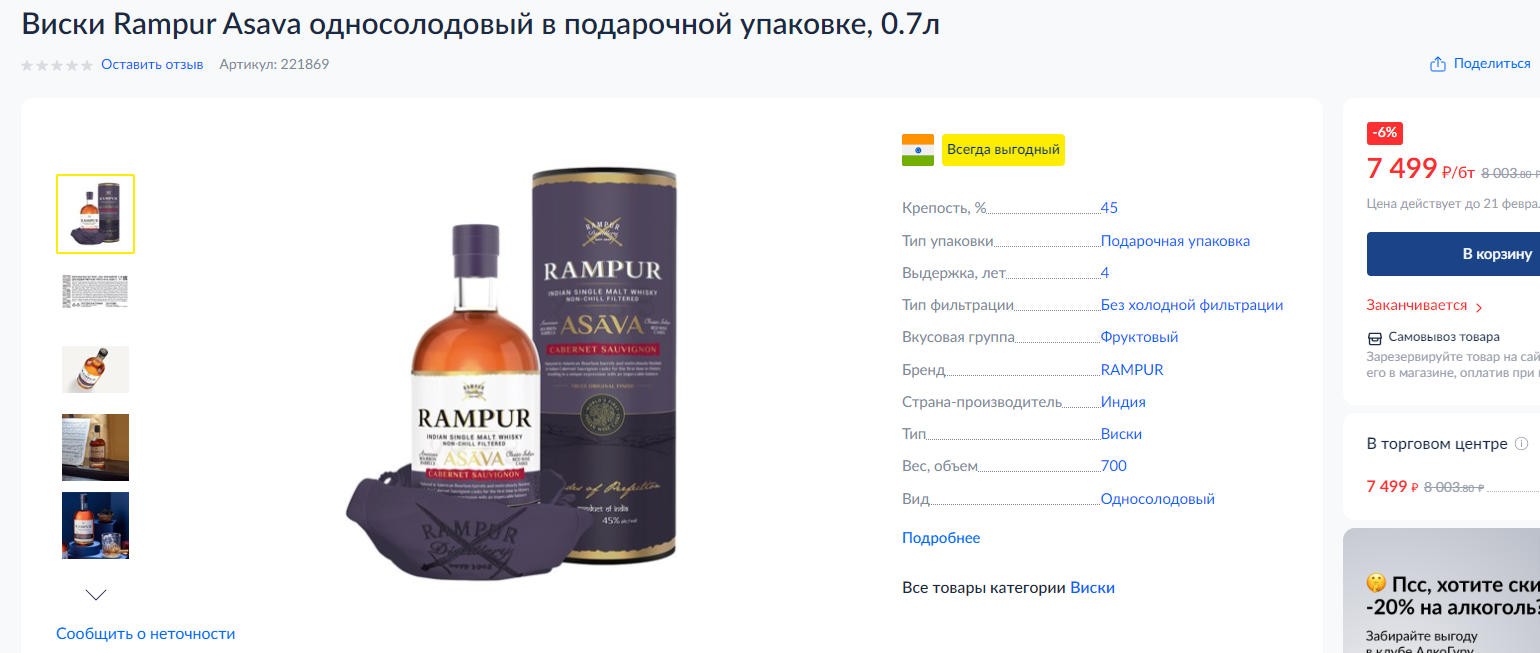Screen dimensions: 1540x653
Task: Click Сообщить о неточности link
Action: click(146, 633)
